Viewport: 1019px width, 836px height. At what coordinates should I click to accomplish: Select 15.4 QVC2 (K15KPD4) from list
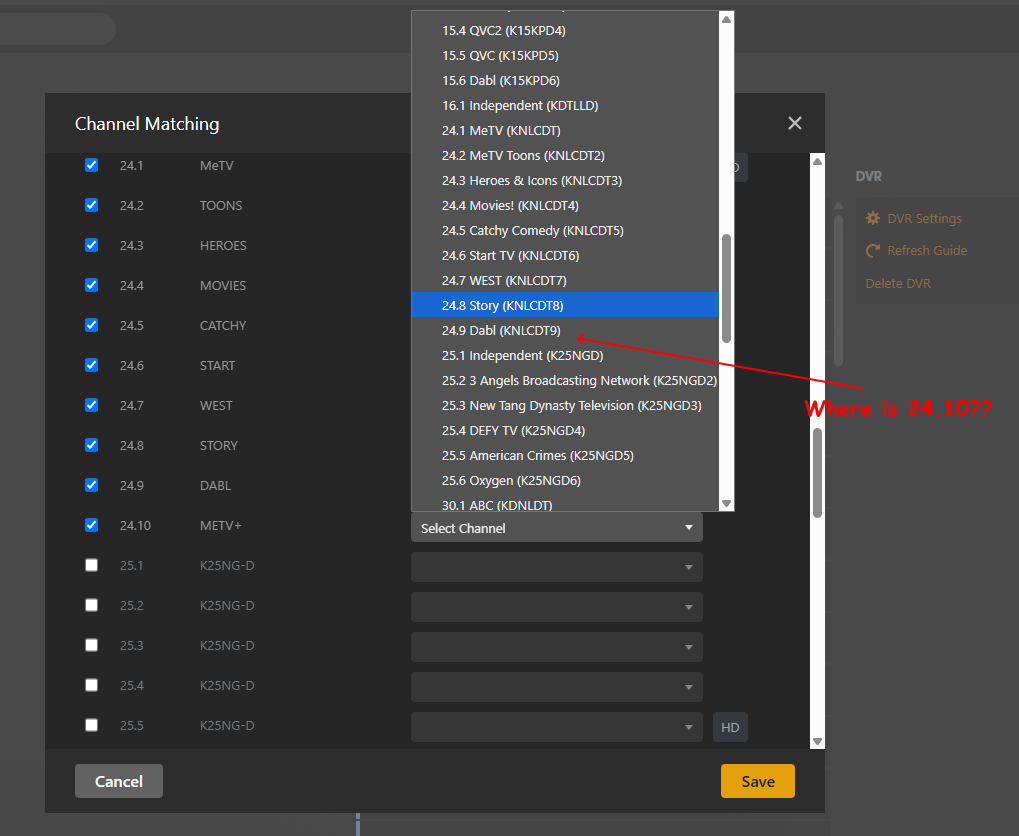(565, 31)
